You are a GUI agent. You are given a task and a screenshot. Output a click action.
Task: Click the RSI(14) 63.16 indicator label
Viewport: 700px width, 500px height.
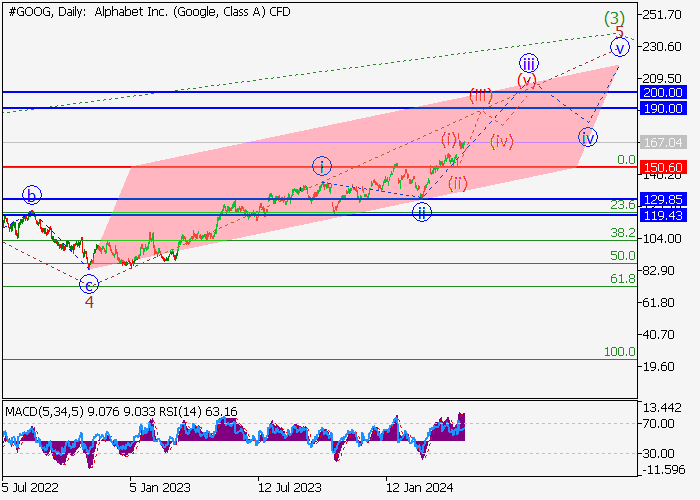click(198, 412)
